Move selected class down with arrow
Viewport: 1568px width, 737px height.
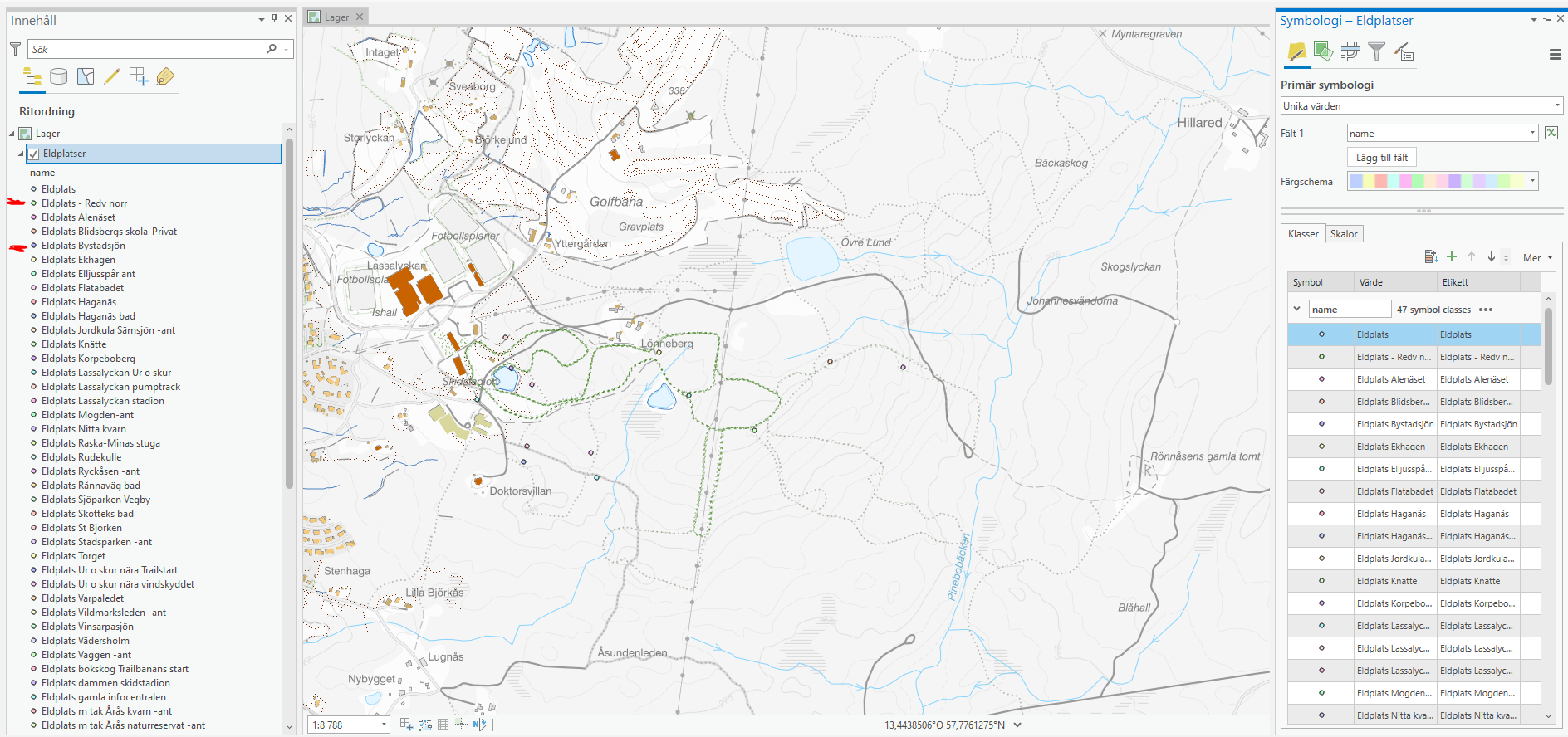[x=1492, y=257]
